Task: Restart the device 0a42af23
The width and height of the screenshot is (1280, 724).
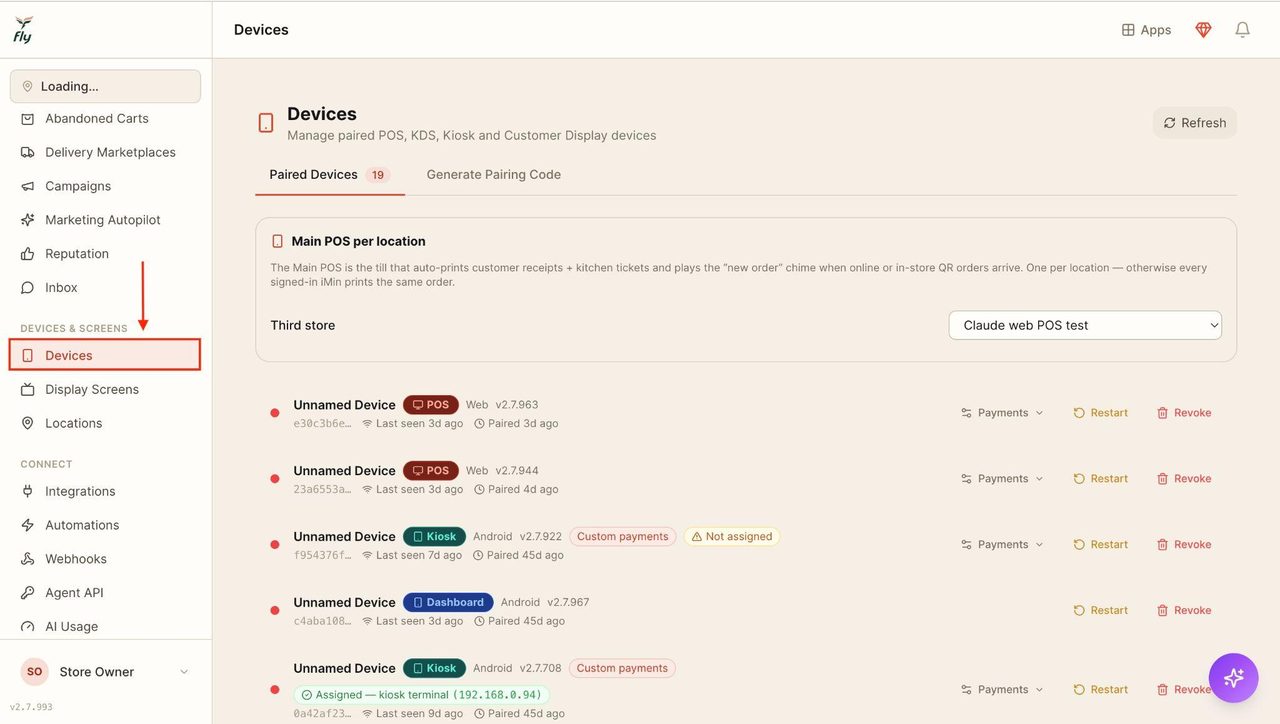Action: click(1100, 690)
